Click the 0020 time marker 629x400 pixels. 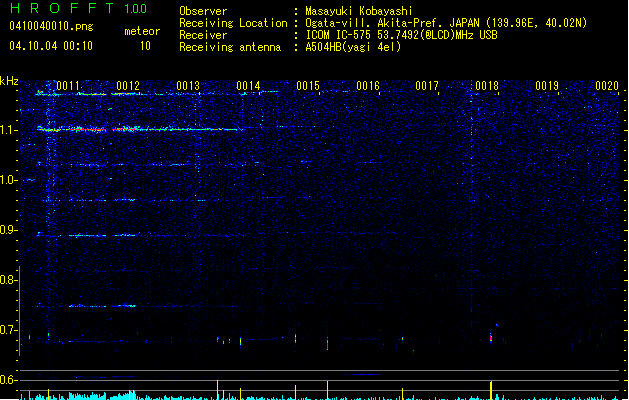pyautogui.click(x=607, y=86)
